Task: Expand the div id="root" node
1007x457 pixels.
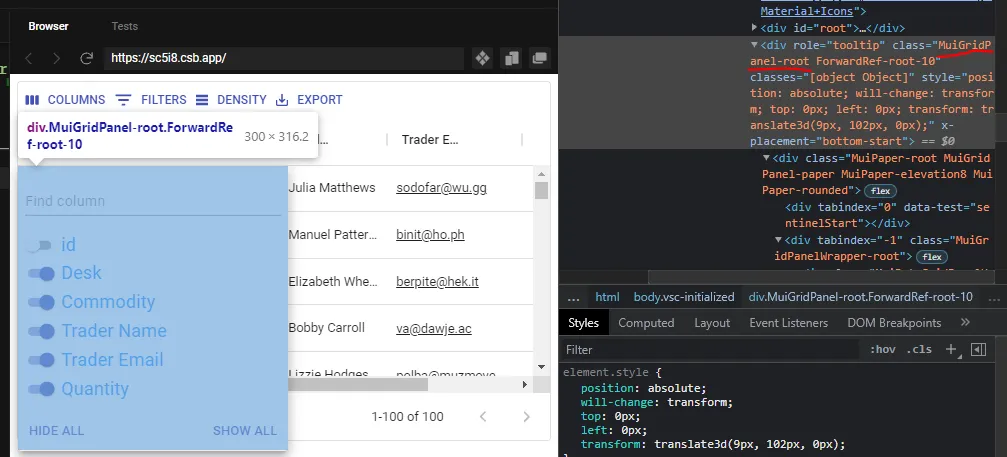Action: [755, 28]
